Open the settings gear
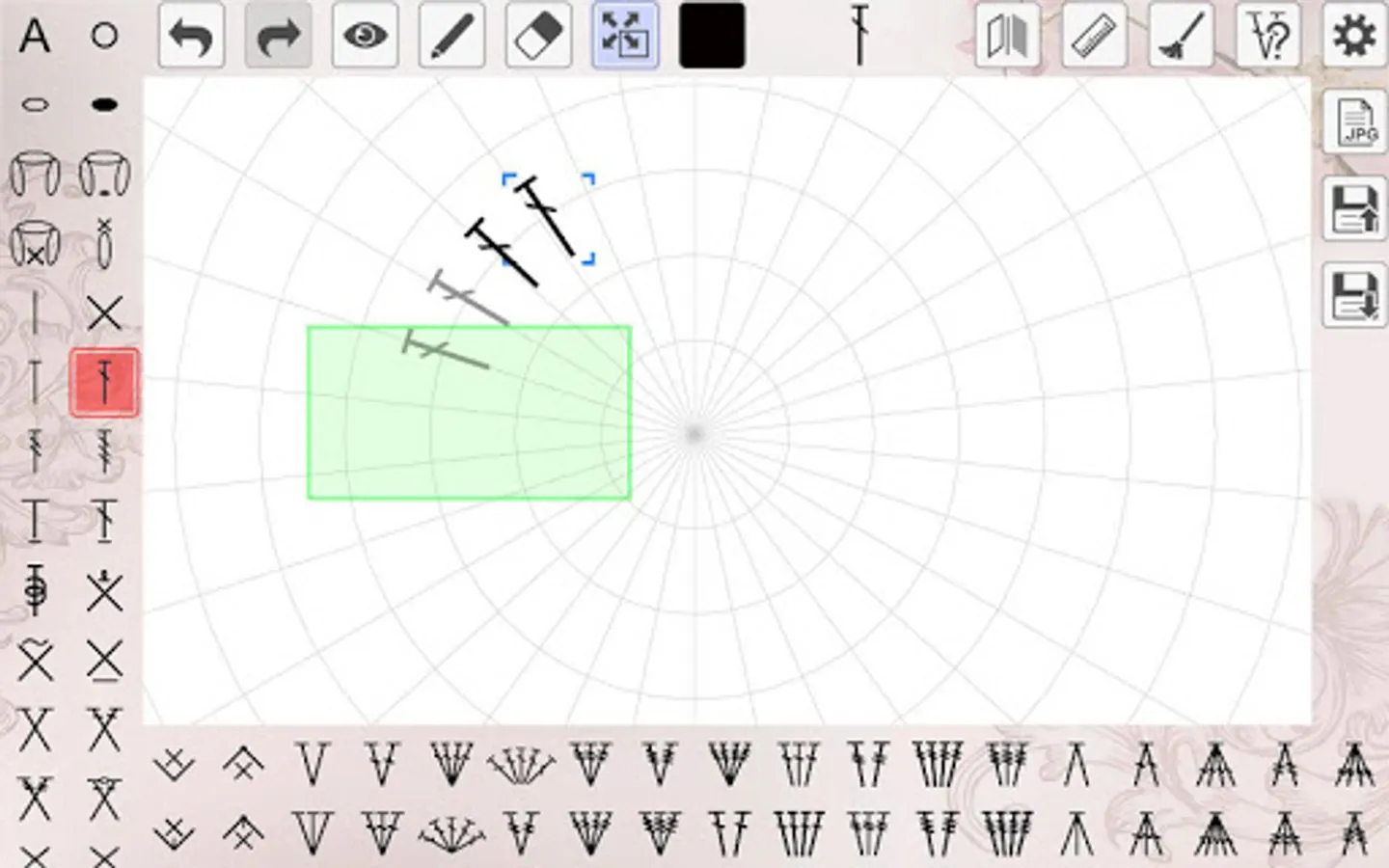The width and height of the screenshot is (1389, 868). click(1353, 36)
